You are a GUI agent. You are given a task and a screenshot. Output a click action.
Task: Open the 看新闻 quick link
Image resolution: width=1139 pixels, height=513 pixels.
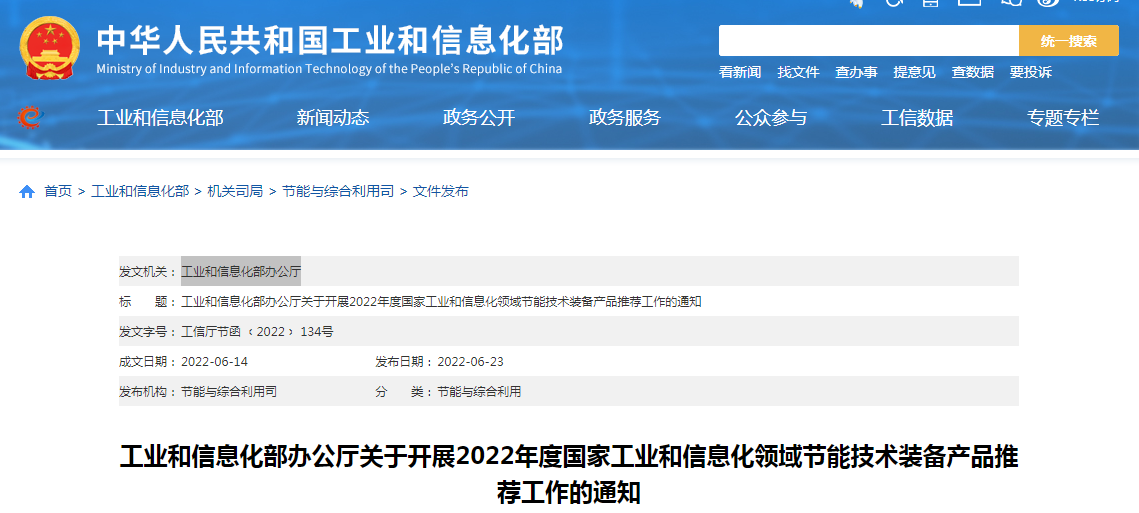coord(740,72)
